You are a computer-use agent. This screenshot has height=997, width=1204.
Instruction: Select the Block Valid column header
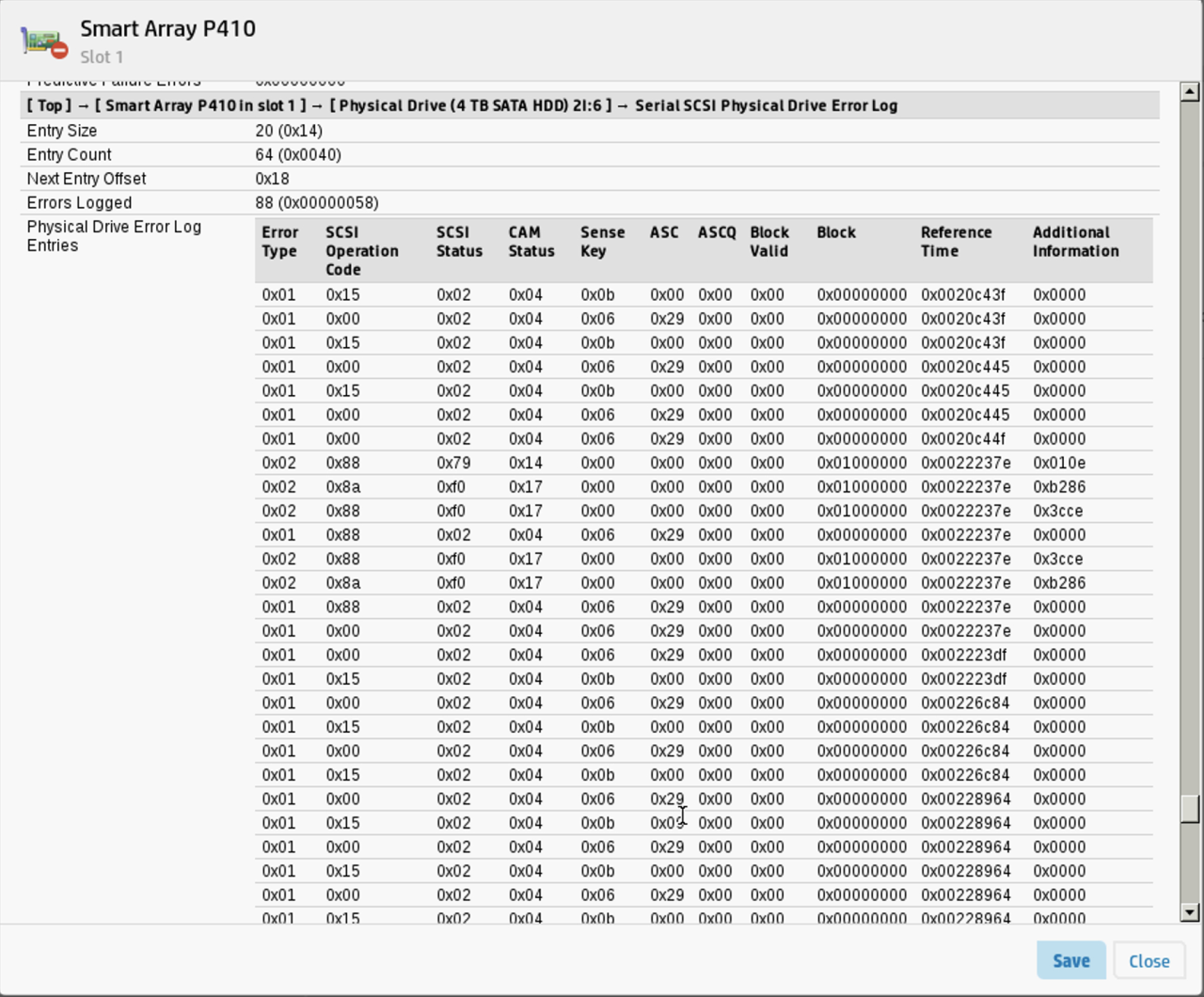point(769,242)
